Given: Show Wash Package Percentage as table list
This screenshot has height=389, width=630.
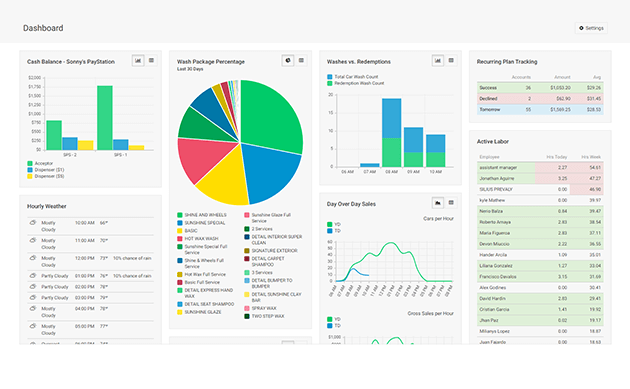Looking at the screenshot, I should pyautogui.click(x=301, y=61).
